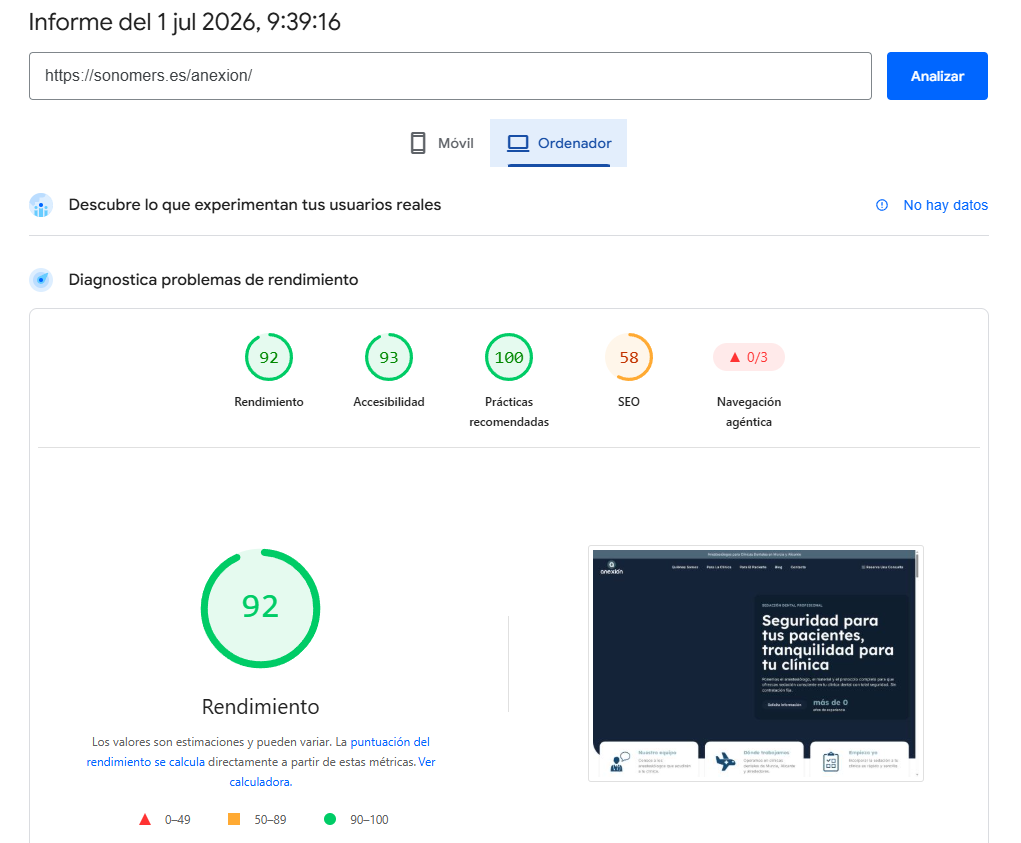
Task: Click the Accesibilidad category label
Action: click(x=389, y=402)
